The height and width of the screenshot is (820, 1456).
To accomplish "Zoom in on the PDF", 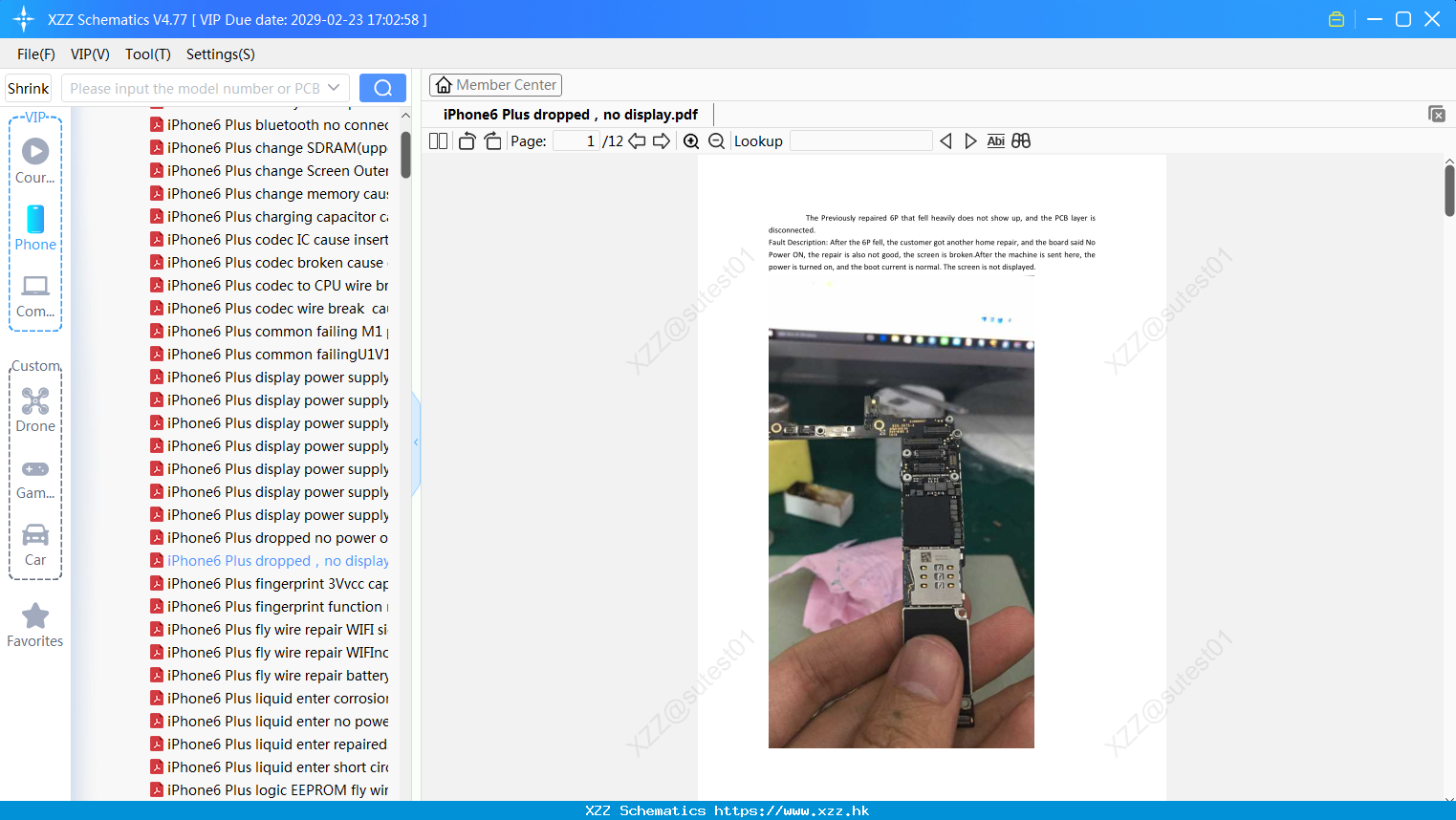I will 691,141.
